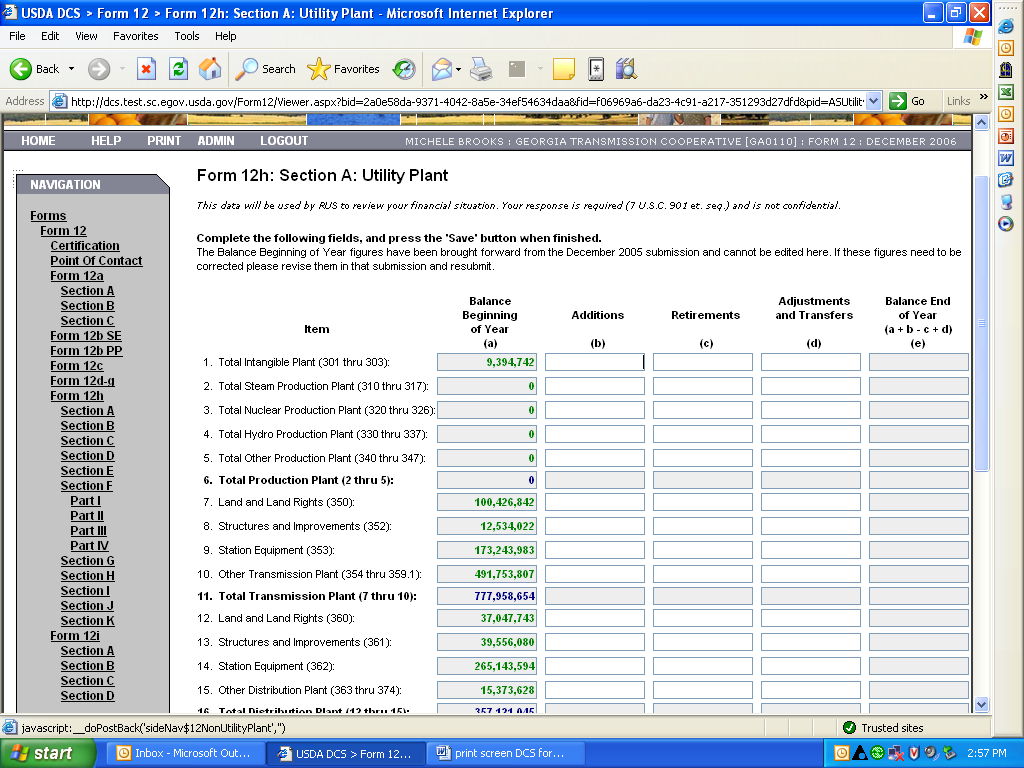This screenshot has width=1024, height=768.
Task: Open the History icon in toolbar
Action: [x=404, y=69]
